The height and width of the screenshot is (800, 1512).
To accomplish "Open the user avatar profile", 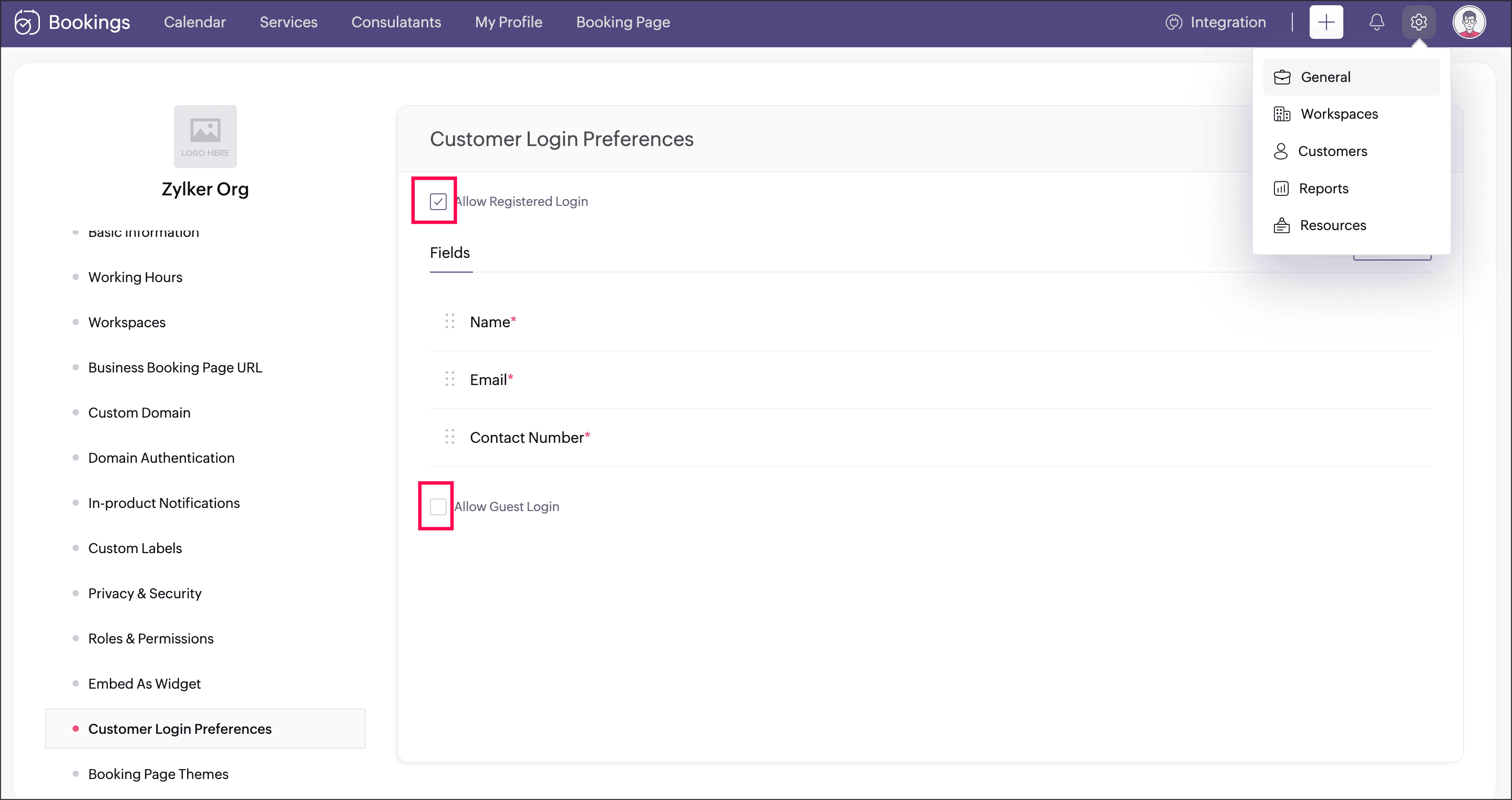I will coord(1468,22).
